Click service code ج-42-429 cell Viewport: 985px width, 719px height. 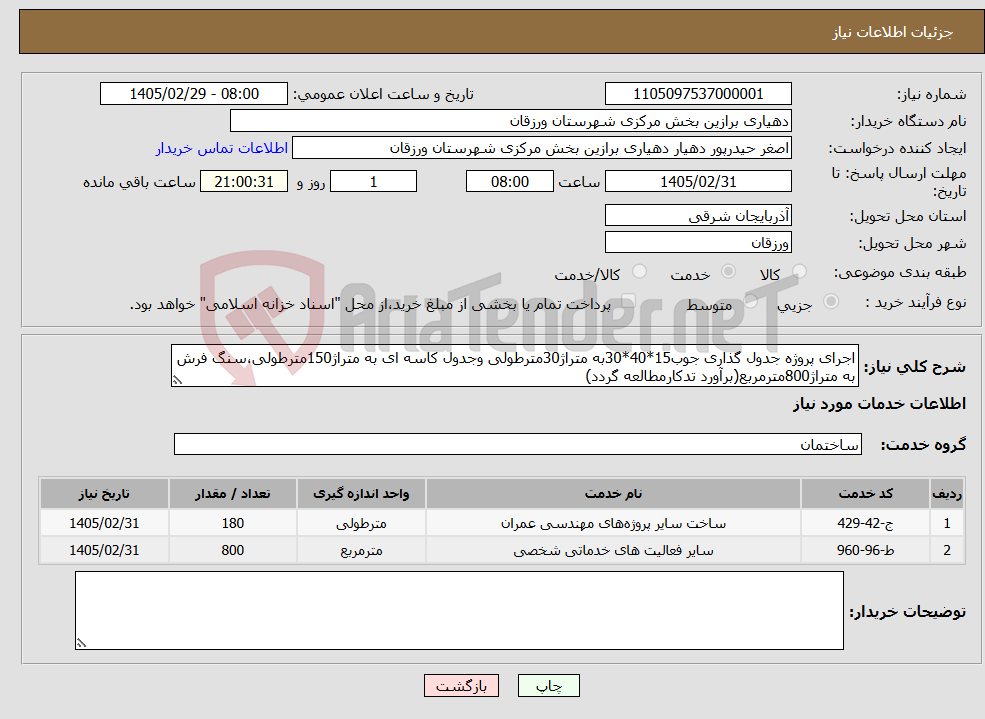tap(865, 523)
